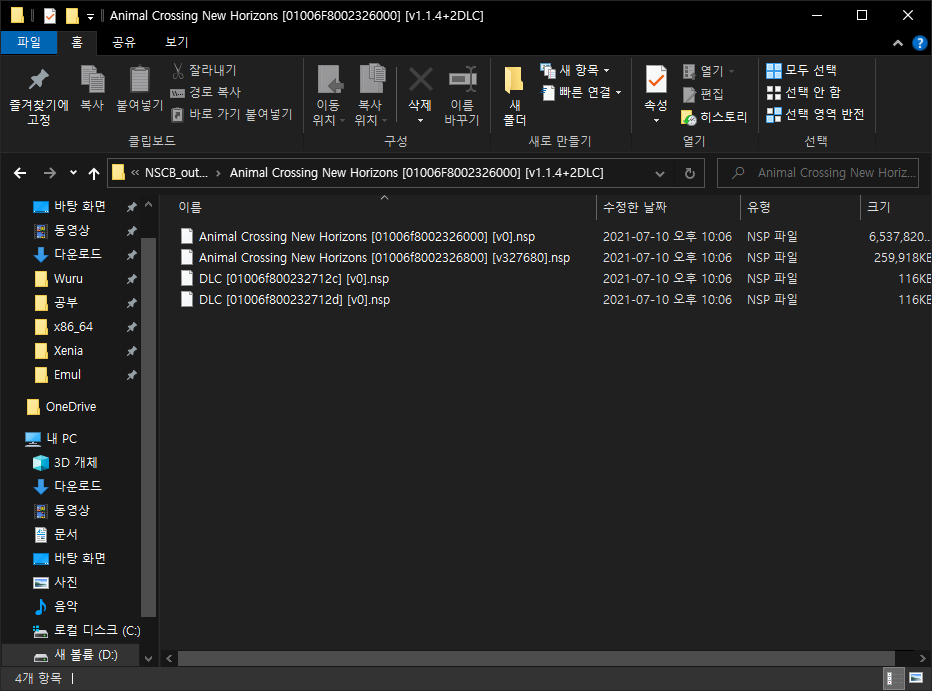Screen dimensions: 932x691
Task: Open the File (파일) tab
Action: click(29, 42)
